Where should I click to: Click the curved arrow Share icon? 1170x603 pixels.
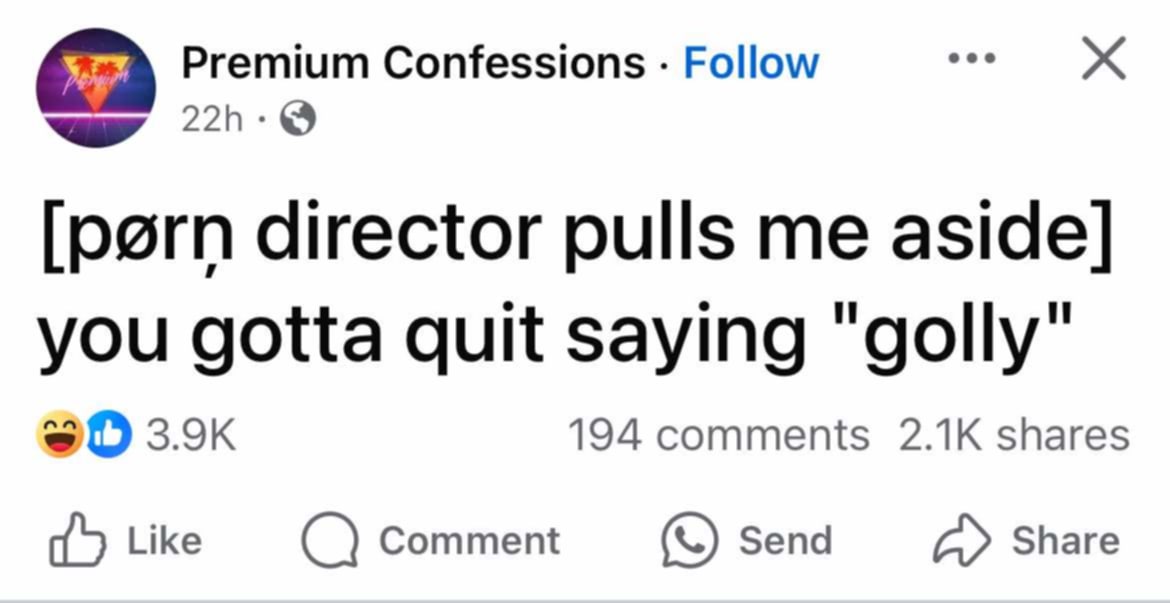click(x=959, y=541)
